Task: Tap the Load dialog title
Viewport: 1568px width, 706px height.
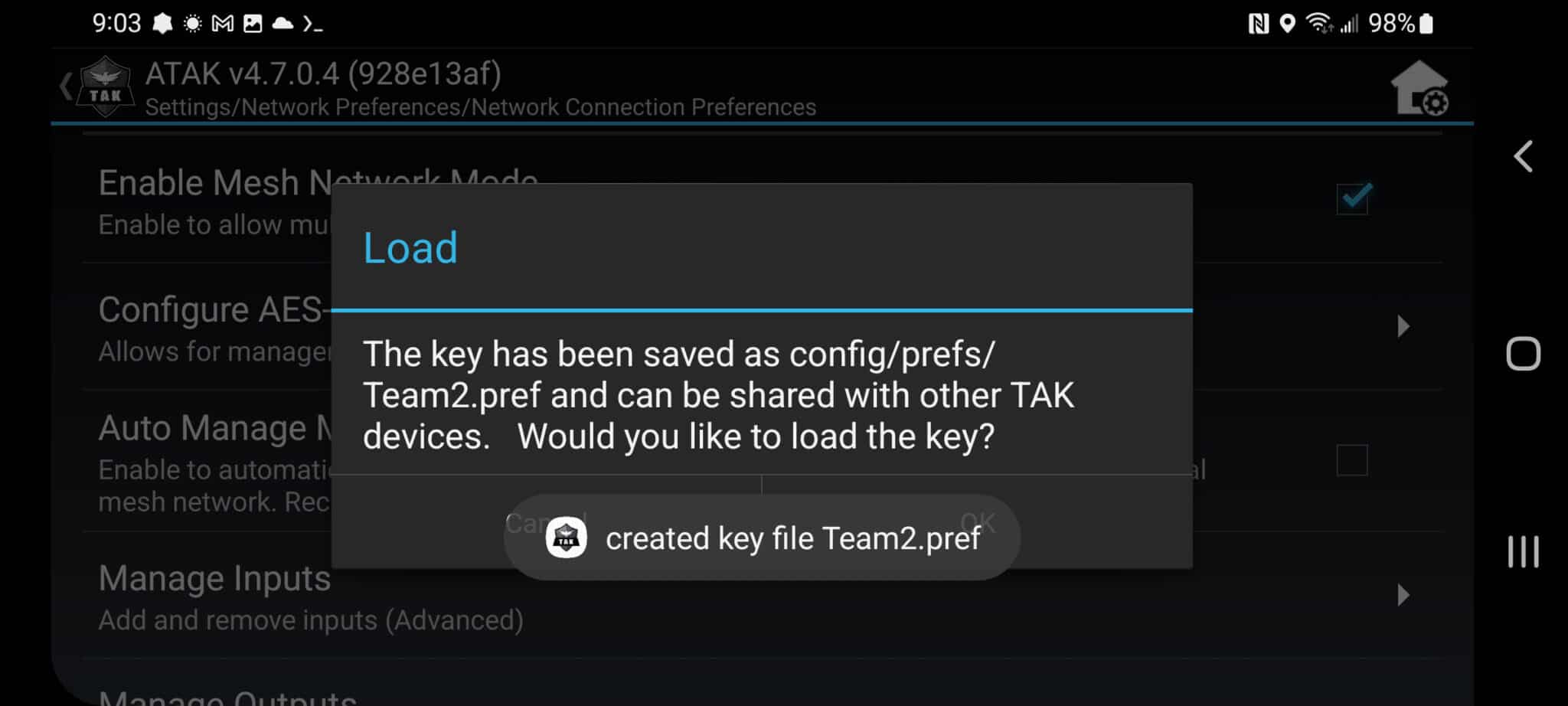Action: tap(410, 248)
